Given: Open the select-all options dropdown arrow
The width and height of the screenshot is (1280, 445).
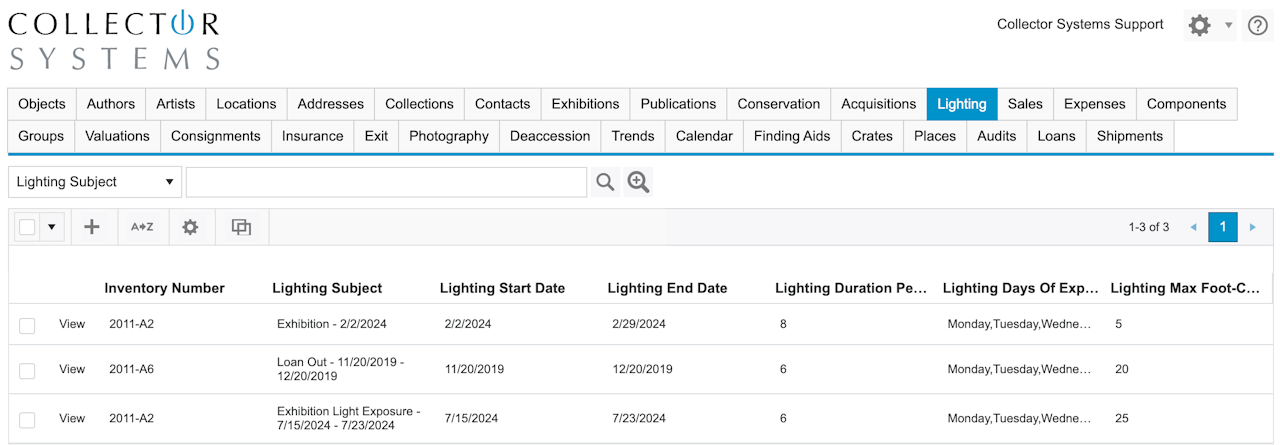Looking at the screenshot, I should click(52, 227).
